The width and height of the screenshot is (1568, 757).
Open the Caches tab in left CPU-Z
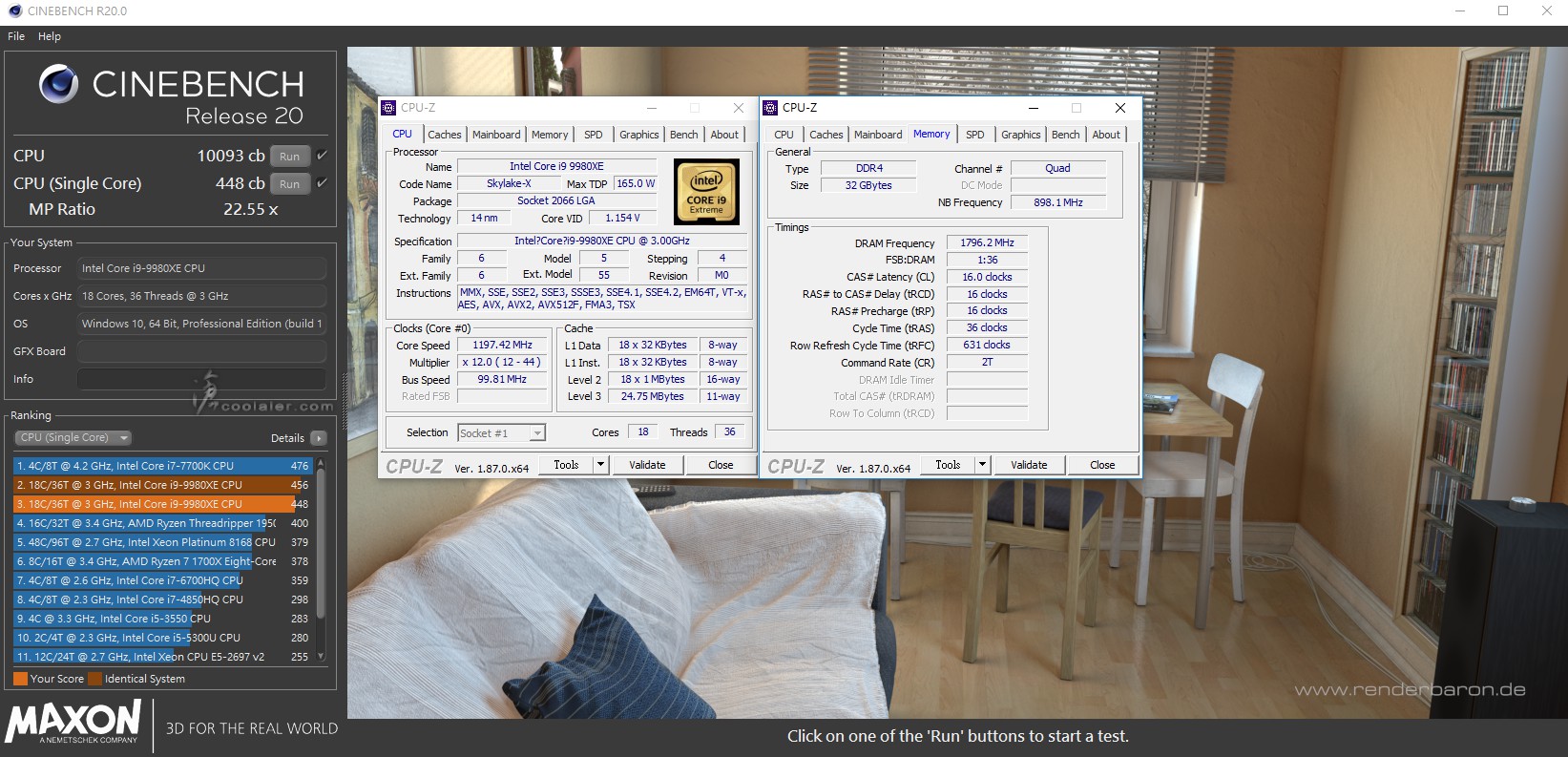pos(444,135)
